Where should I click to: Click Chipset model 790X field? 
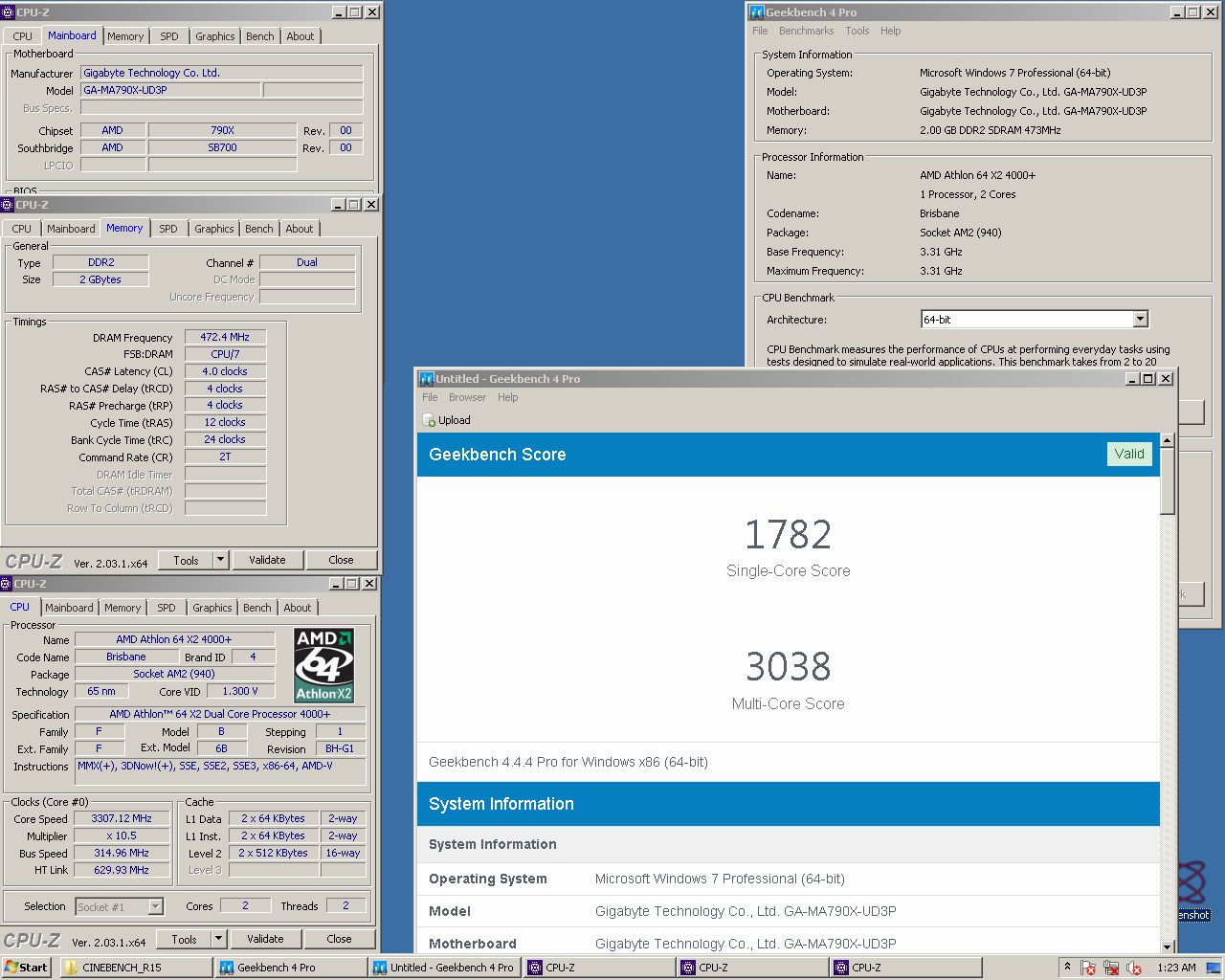222,130
